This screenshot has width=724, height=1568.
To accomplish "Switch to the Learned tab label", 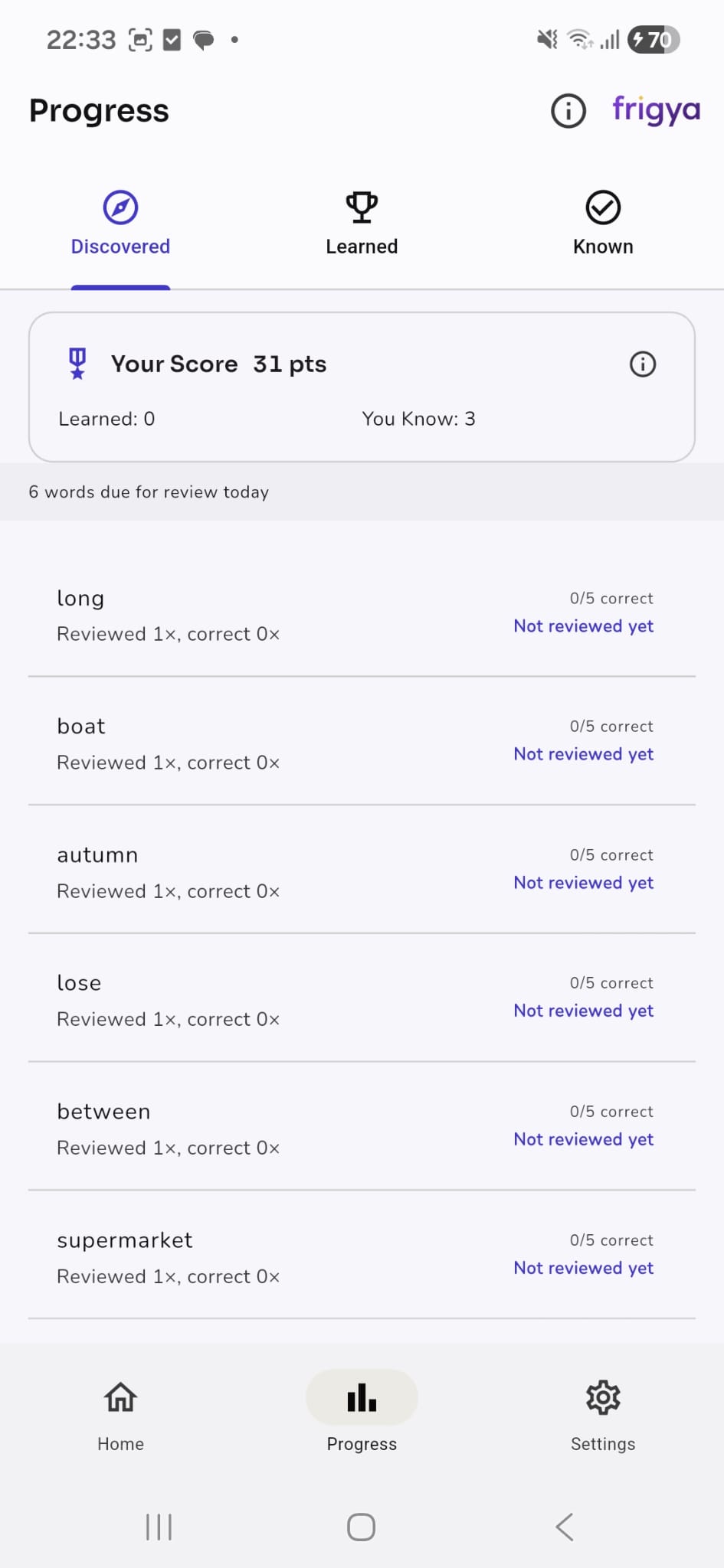I will 362,247.
